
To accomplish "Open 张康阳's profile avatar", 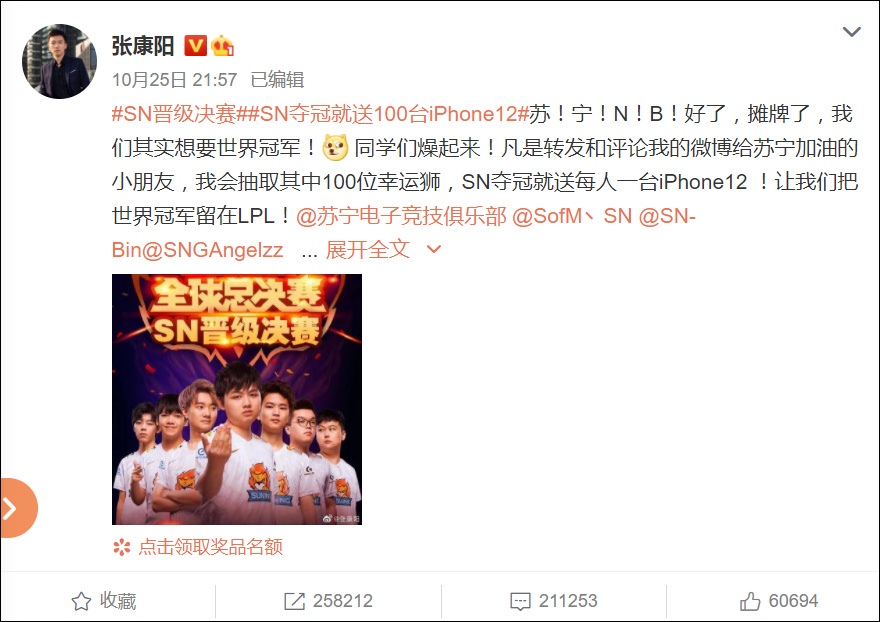I will (x=59, y=61).
